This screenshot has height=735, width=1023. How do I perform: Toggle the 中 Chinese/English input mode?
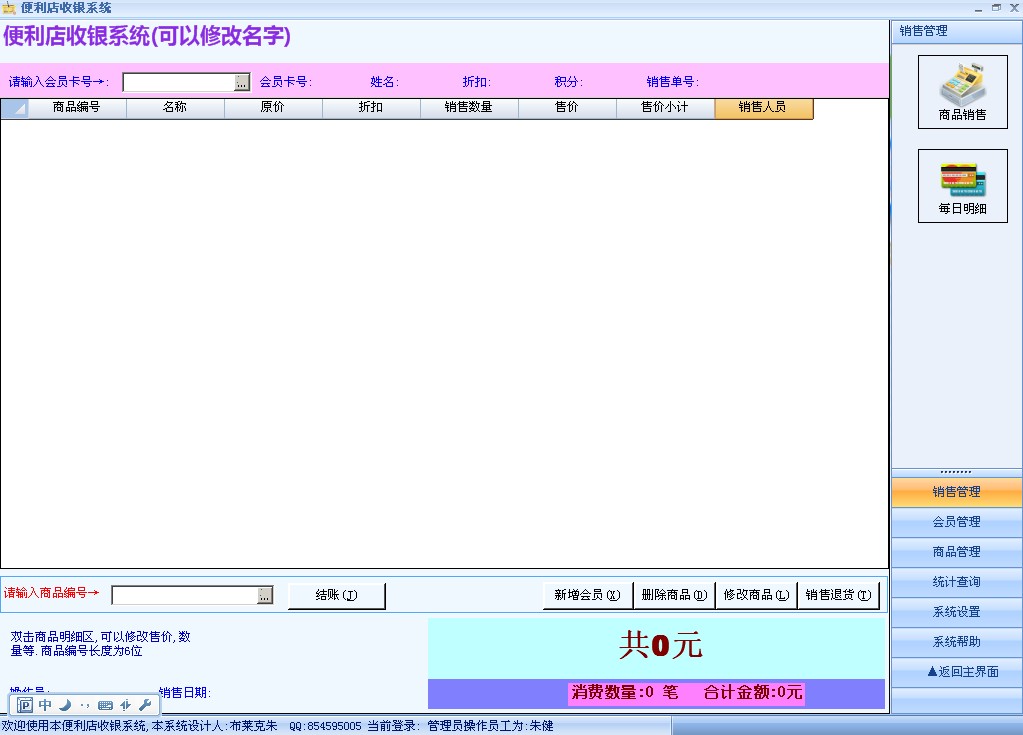click(45, 705)
